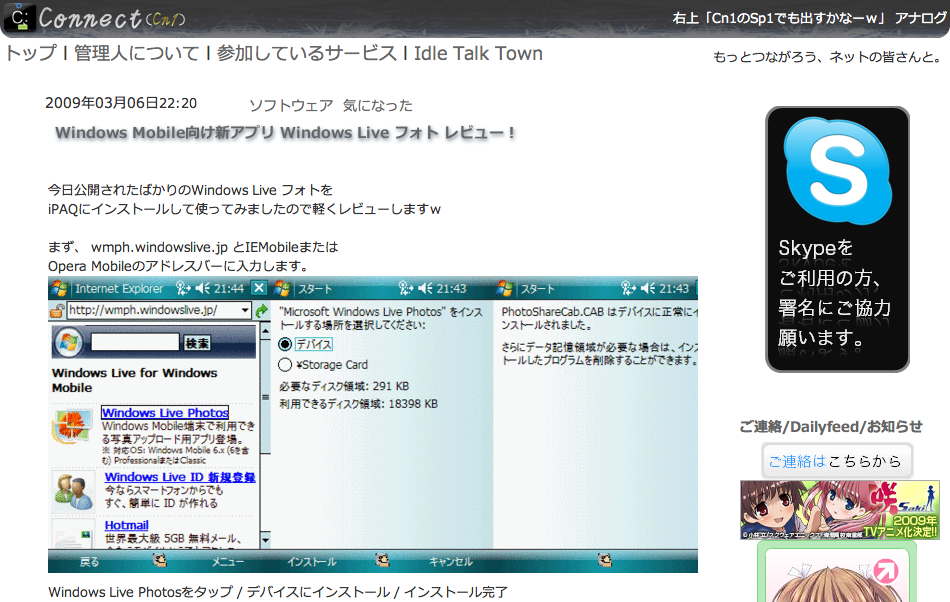
Task: Click the green Go arrow icon
Action: 262,310
